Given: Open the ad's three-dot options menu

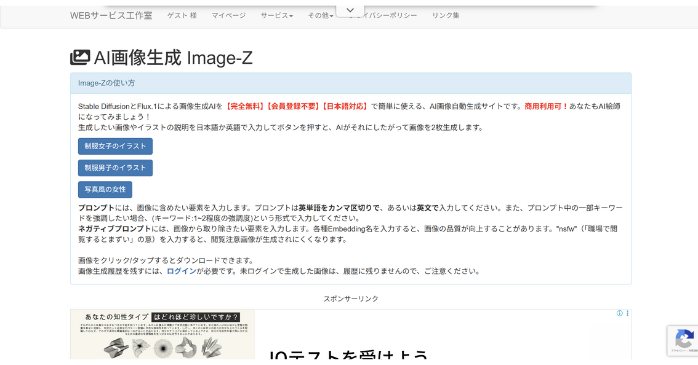Looking at the screenshot, I should click(x=627, y=313).
